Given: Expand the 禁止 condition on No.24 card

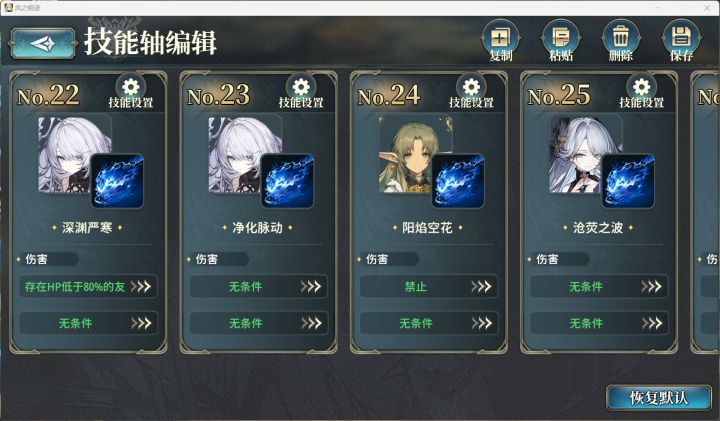Looking at the screenshot, I should coord(429,287).
